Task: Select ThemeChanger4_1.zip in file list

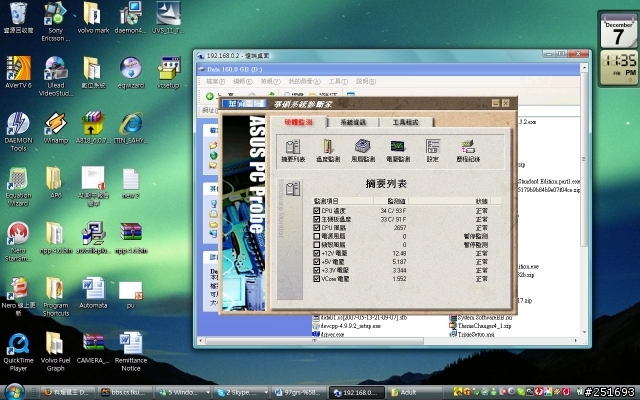Action: tap(481, 326)
